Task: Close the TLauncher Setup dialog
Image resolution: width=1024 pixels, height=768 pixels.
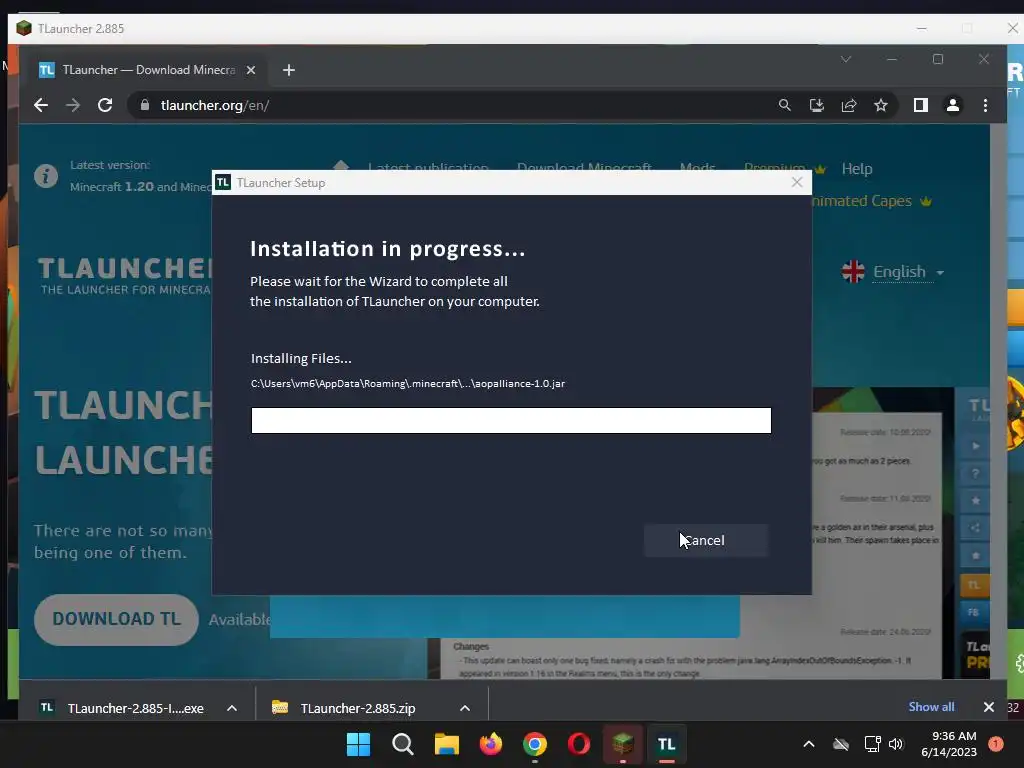Action: [x=797, y=182]
